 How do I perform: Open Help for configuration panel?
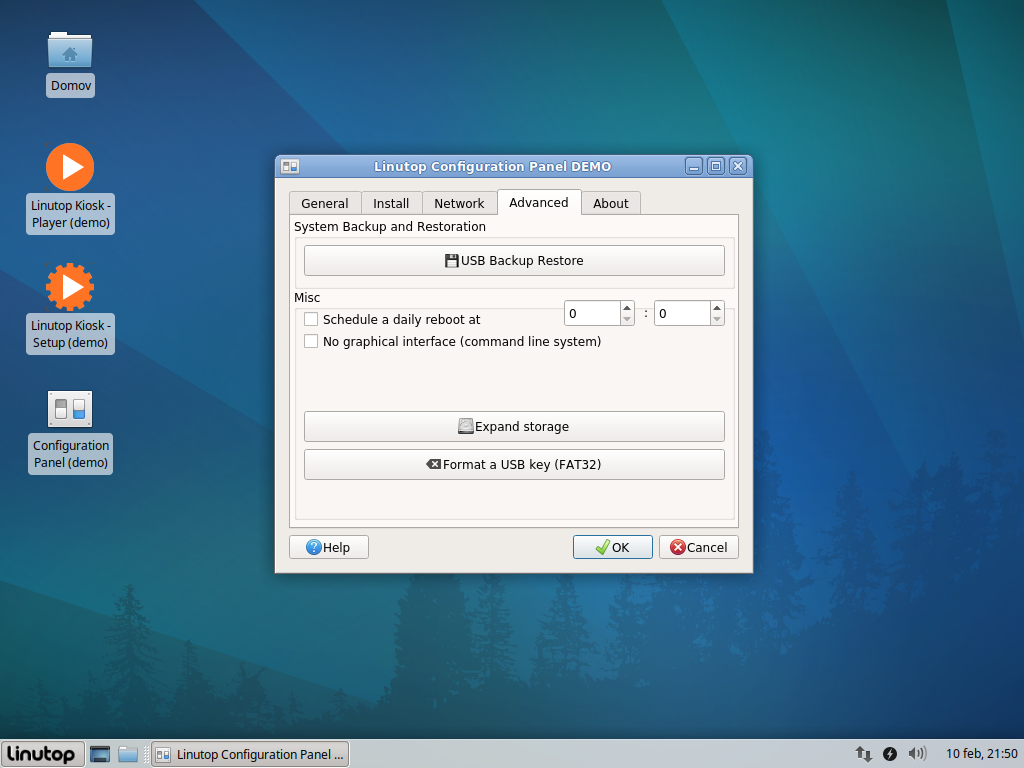click(328, 547)
